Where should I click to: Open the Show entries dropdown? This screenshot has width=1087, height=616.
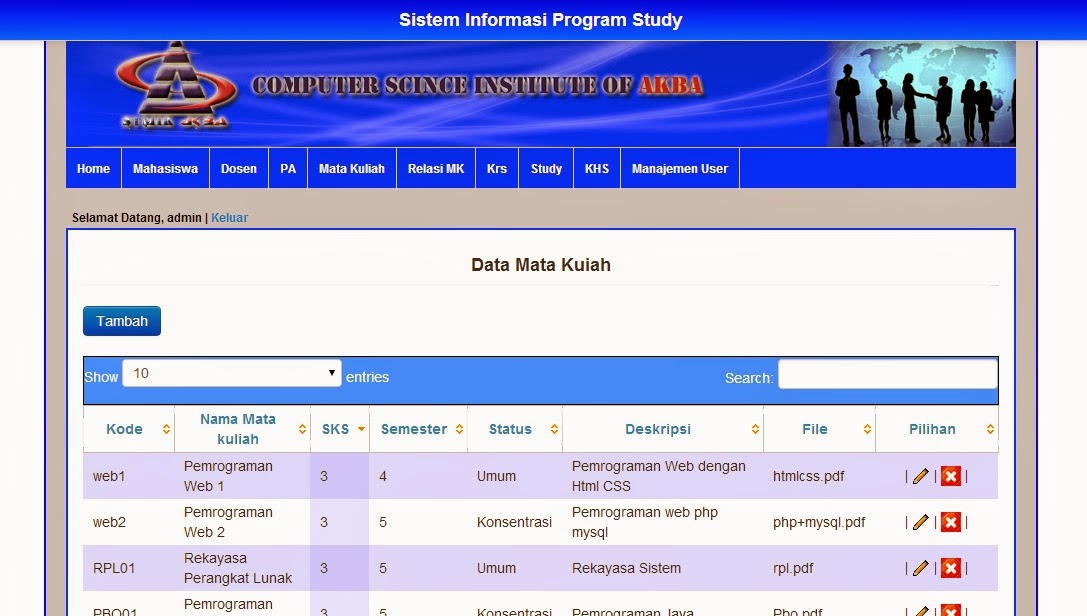230,372
